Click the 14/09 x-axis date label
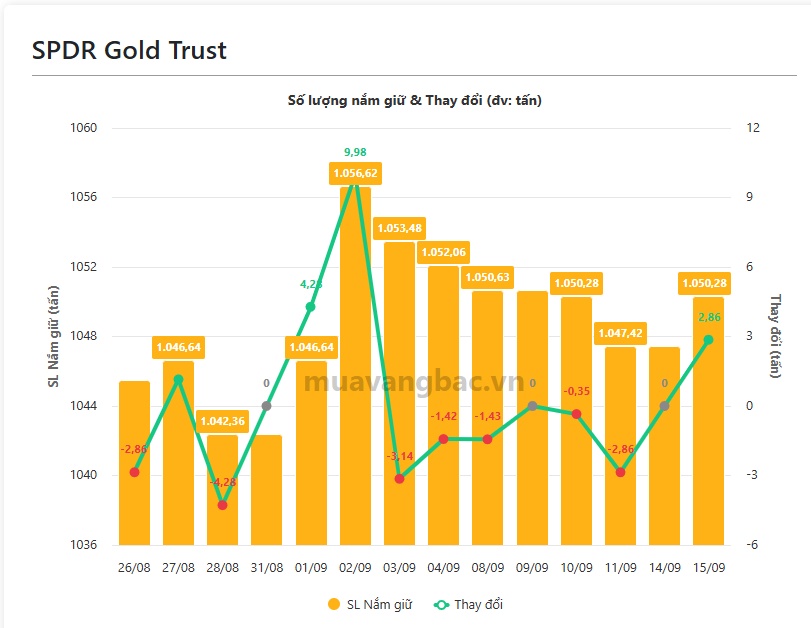The image size is (811, 628). click(x=665, y=567)
